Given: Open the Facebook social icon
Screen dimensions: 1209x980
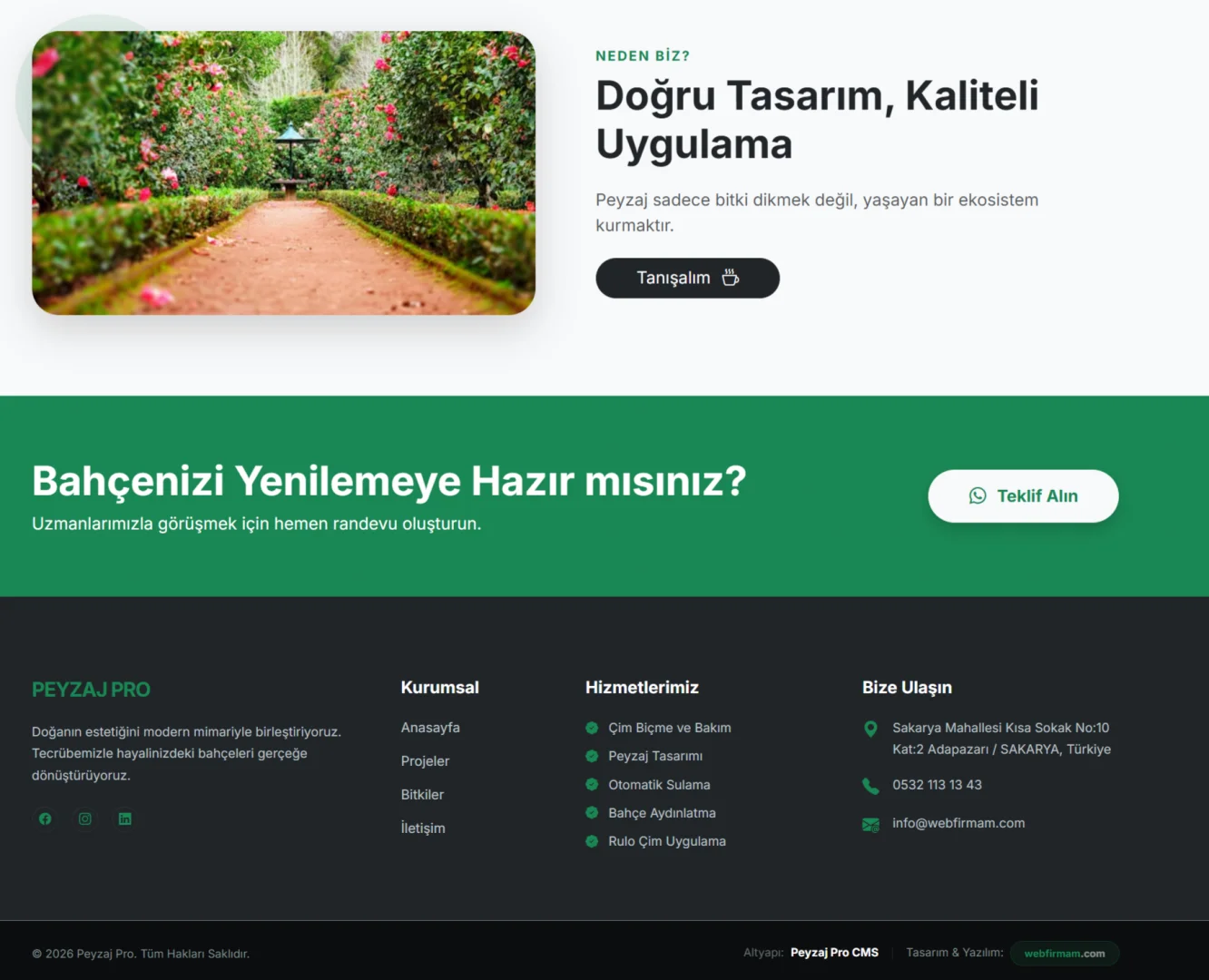Looking at the screenshot, I should [x=45, y=818].
